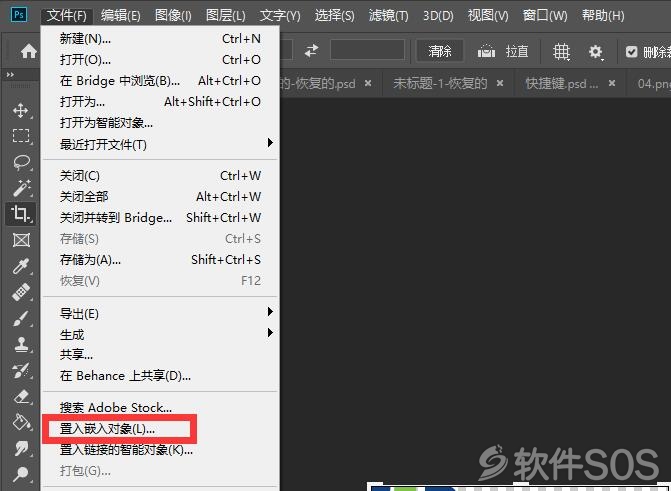671x491 pixels.
Task: Choose Close All (关闭全部) item
Action: [x=160, y=196]
